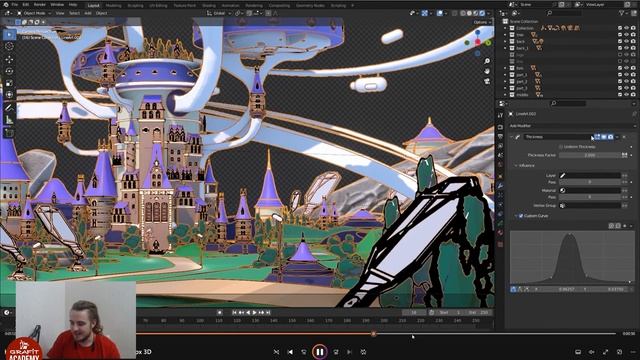Image resolution: width=640 pixels, height=360 pixels.
Task: Select rendered viewport shading mode
Action: (482, 13)
